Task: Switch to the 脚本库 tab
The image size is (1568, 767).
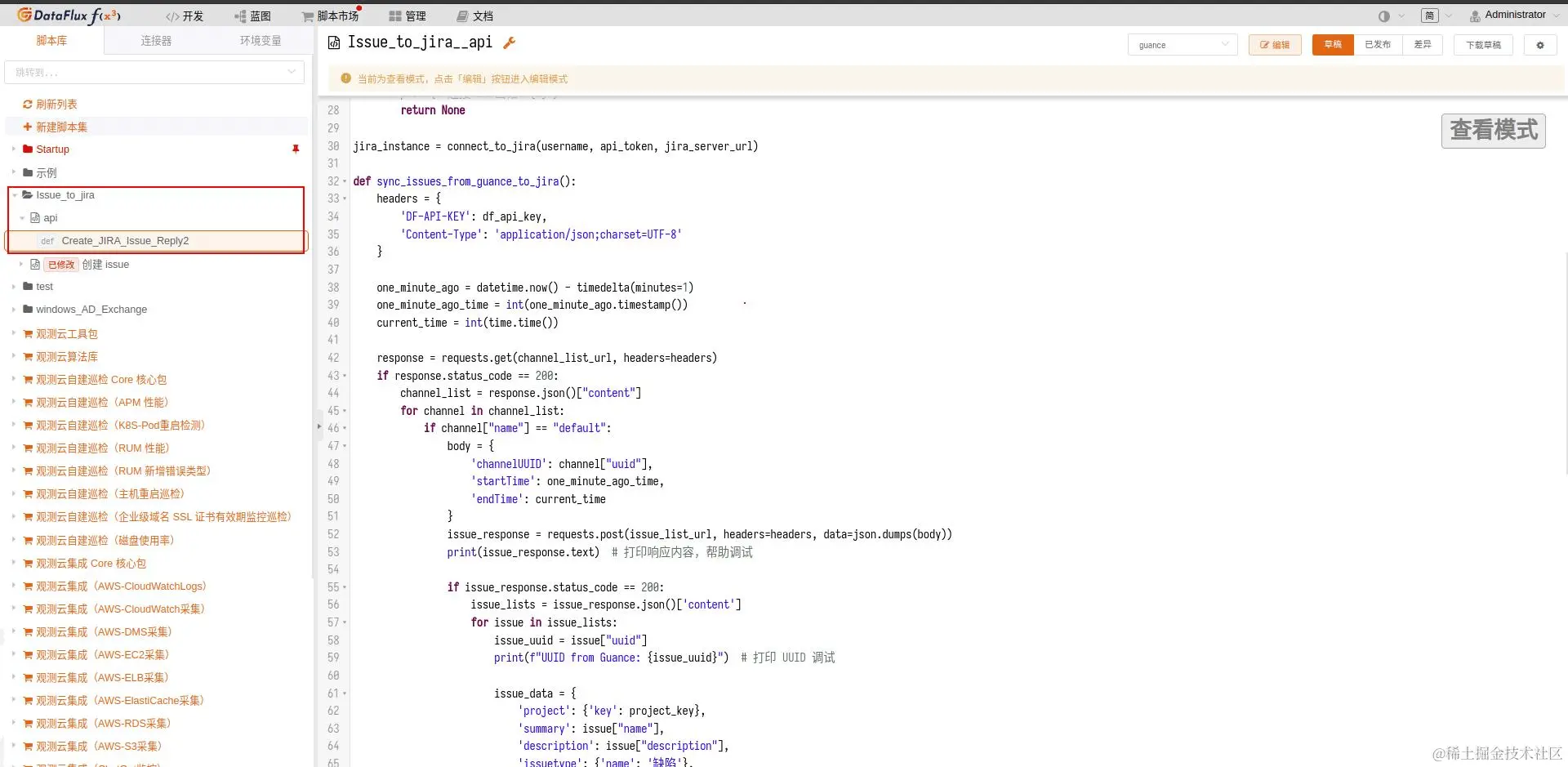Action: click(x=51, y=41)
